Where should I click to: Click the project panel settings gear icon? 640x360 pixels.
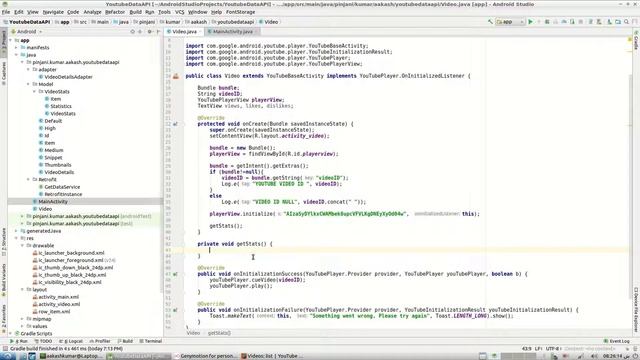pos(149,31)
